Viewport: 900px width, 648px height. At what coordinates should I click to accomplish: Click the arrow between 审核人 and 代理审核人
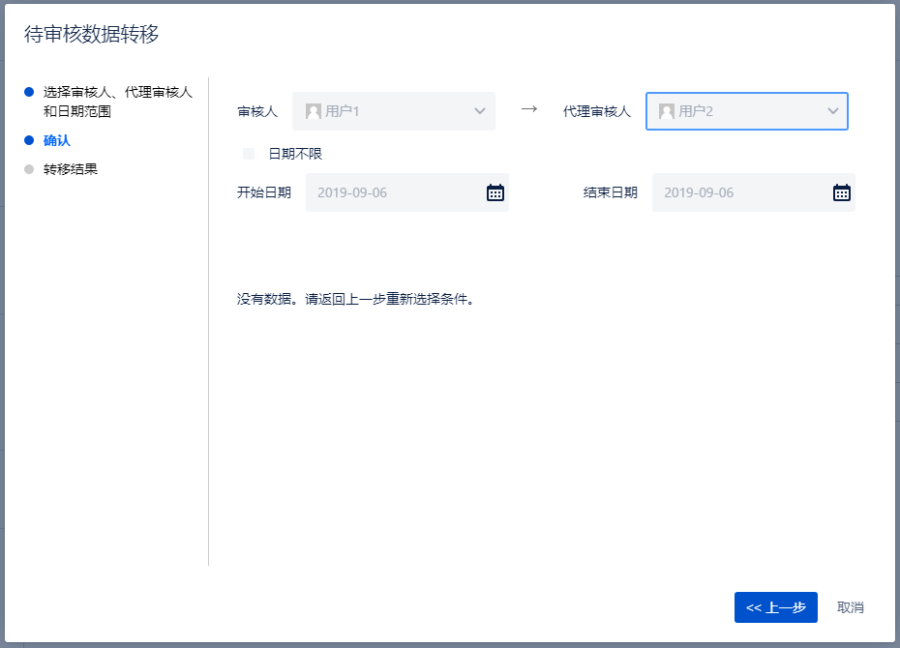529,109
